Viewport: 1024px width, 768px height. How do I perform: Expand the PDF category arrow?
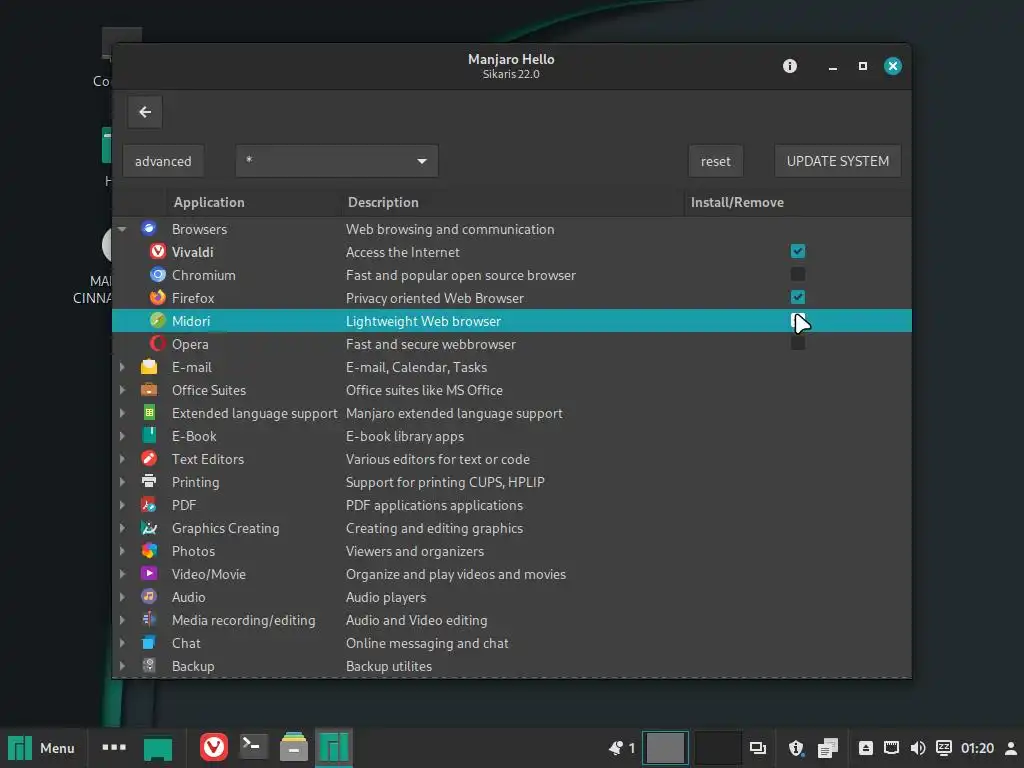(122, 505)
